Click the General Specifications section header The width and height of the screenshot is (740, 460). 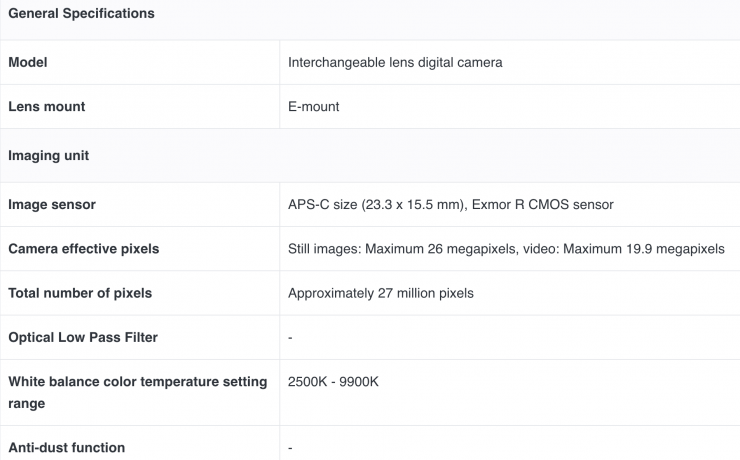pos(81,14)
